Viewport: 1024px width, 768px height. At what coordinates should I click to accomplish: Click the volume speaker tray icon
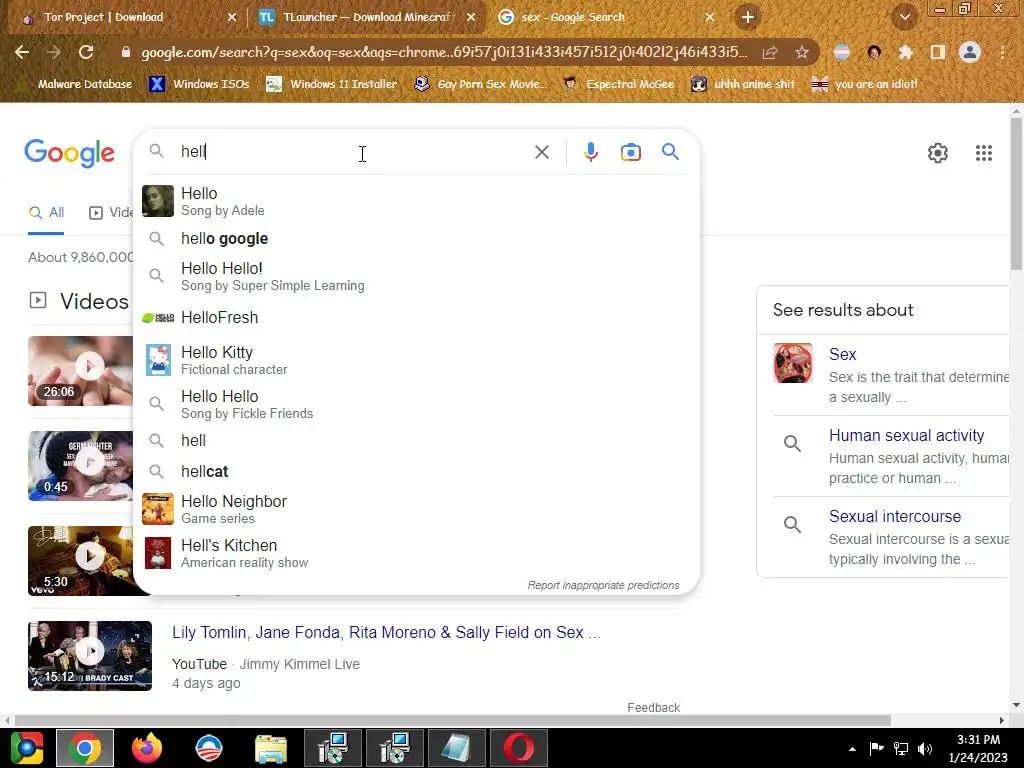point(925,748)
